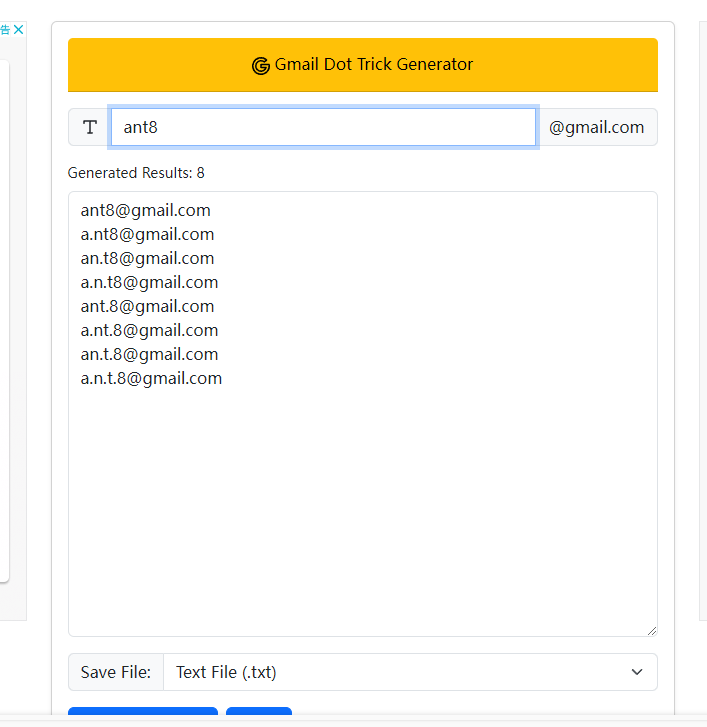Select the an.t8@gmail.com result line
The height and width of the screenshot is (727, 707).
(x=147, y=259)
